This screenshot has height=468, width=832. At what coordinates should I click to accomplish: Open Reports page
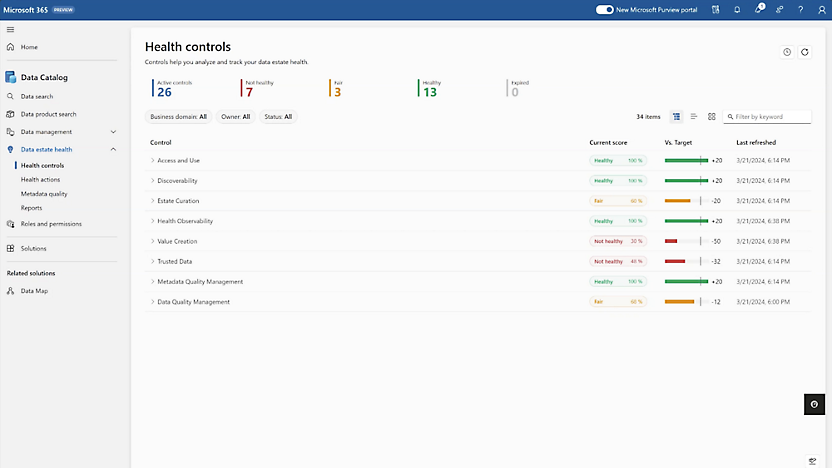click(31, 208)
